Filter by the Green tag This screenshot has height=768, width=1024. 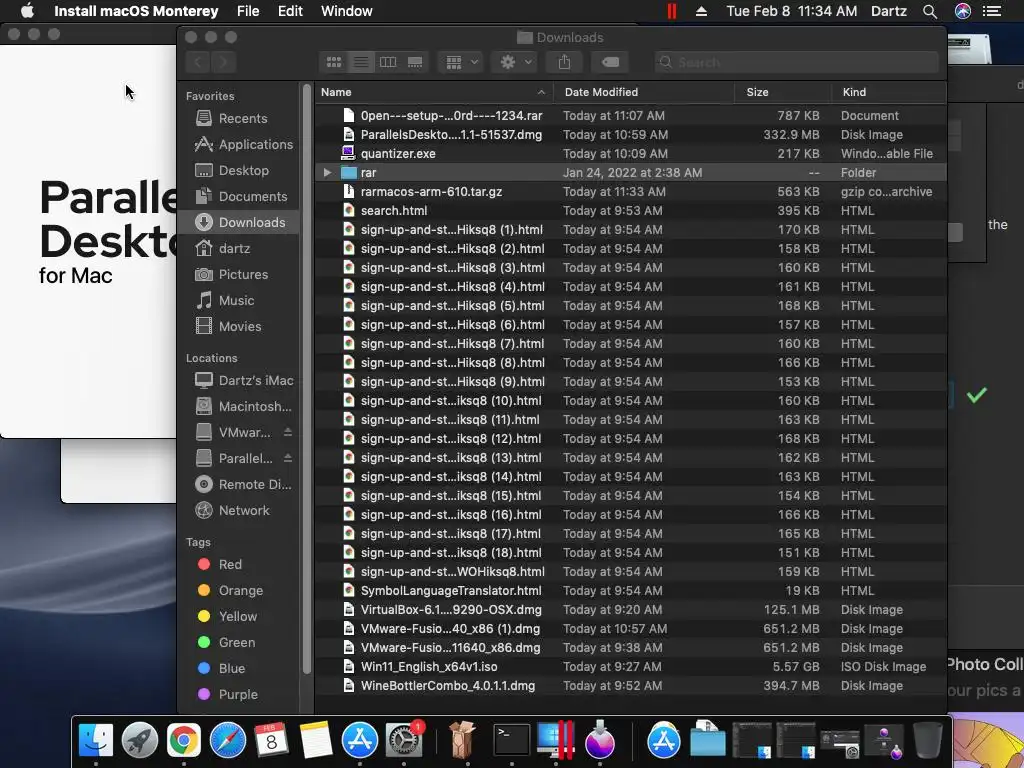pos(238,643)
